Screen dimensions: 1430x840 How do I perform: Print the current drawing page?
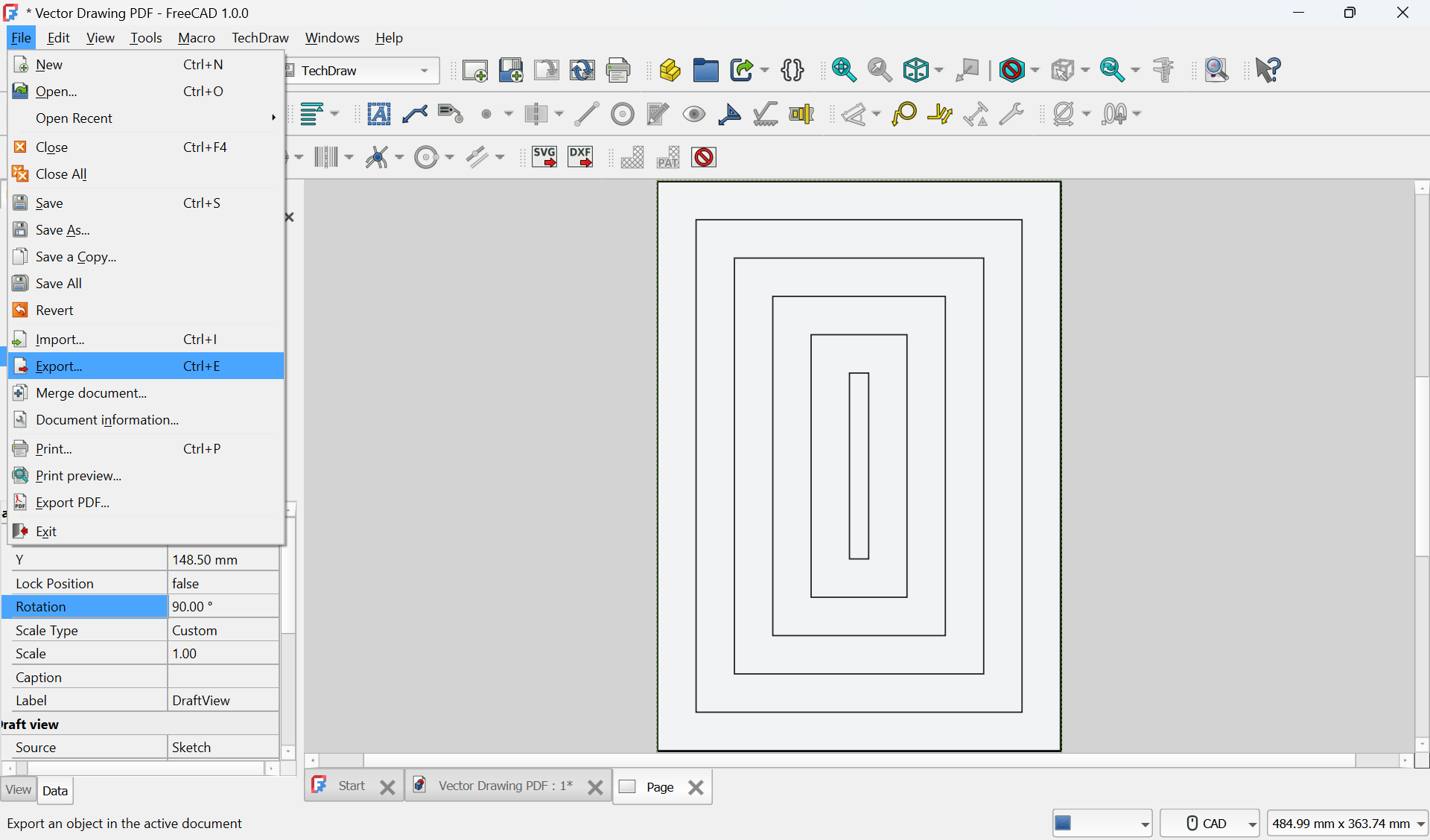pyautogui.click(x=619, y=70)
